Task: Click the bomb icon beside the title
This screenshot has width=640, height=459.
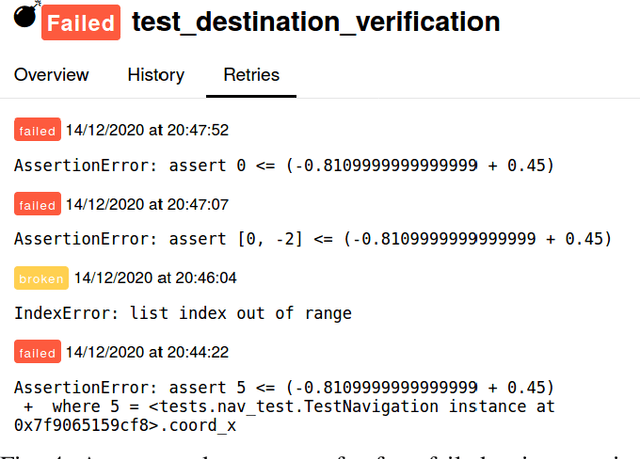Action: pyautogui.click(x=23, y=16)
